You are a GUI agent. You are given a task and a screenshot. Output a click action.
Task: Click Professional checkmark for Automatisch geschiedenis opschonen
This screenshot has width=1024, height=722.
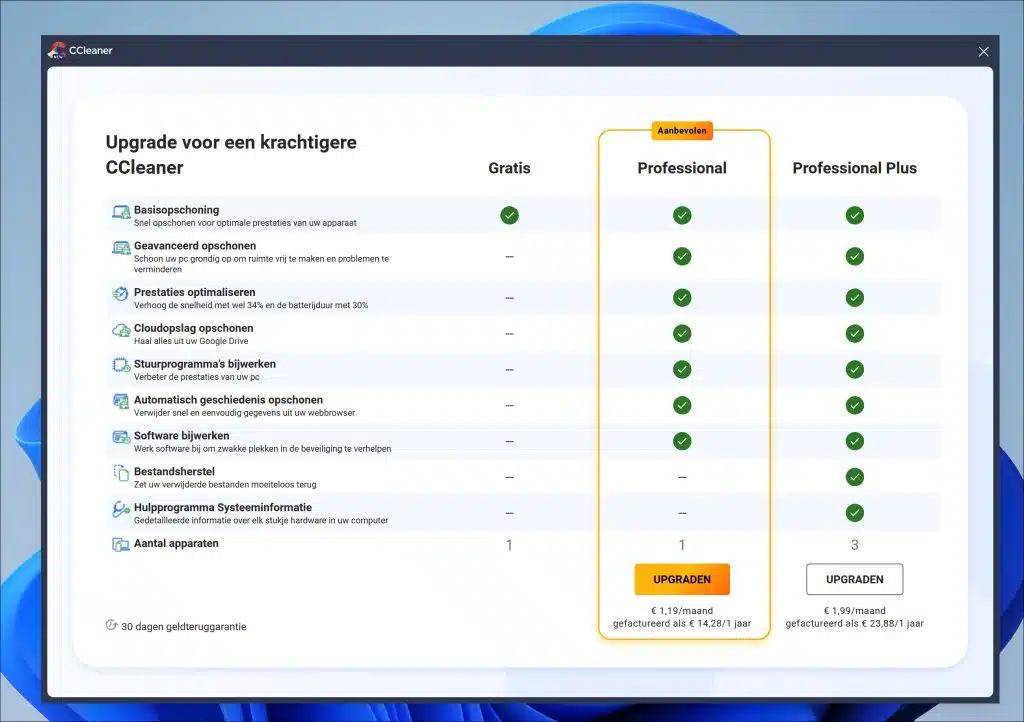(682, 405)
